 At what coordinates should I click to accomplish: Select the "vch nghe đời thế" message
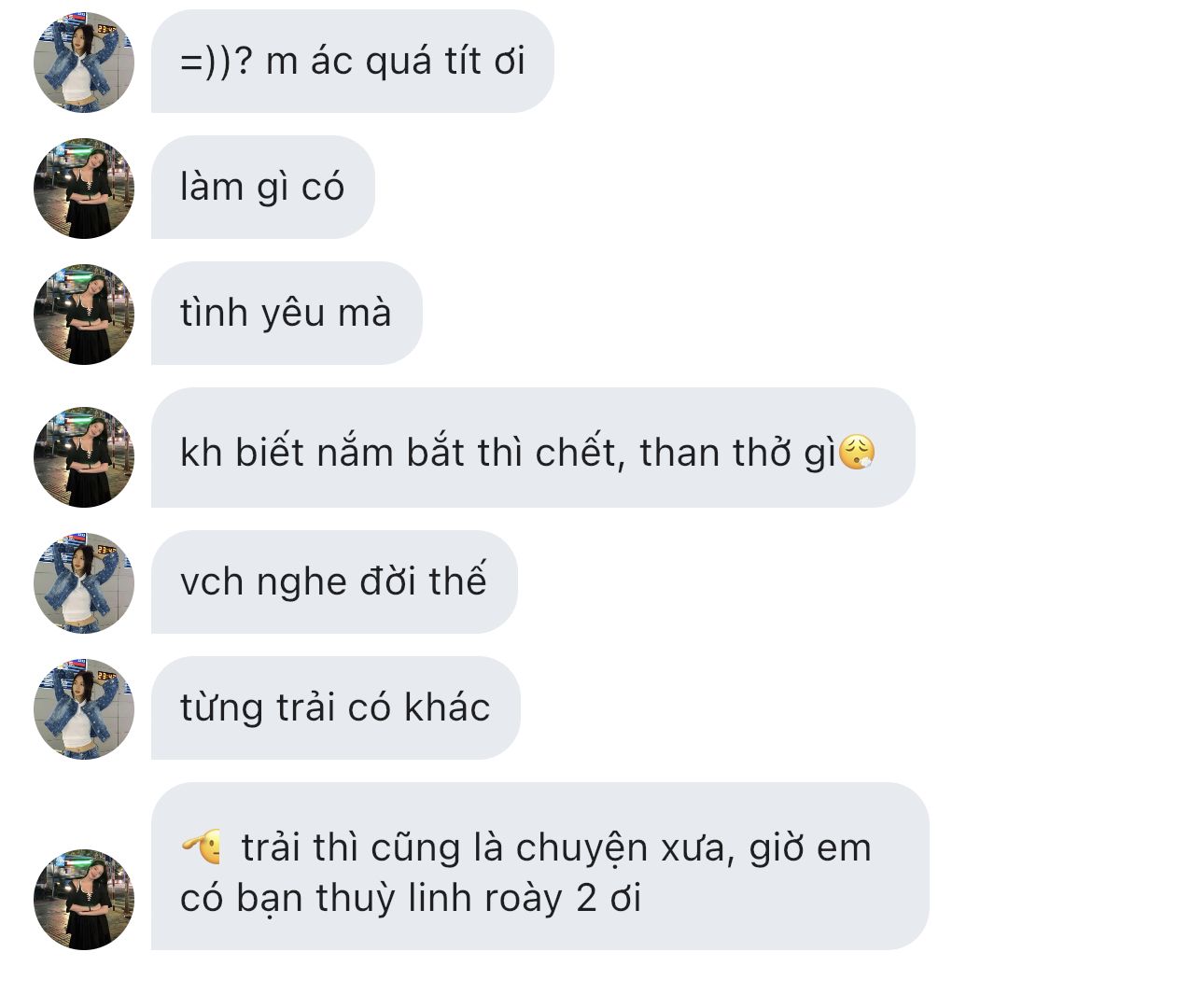[x=334, y=582]
